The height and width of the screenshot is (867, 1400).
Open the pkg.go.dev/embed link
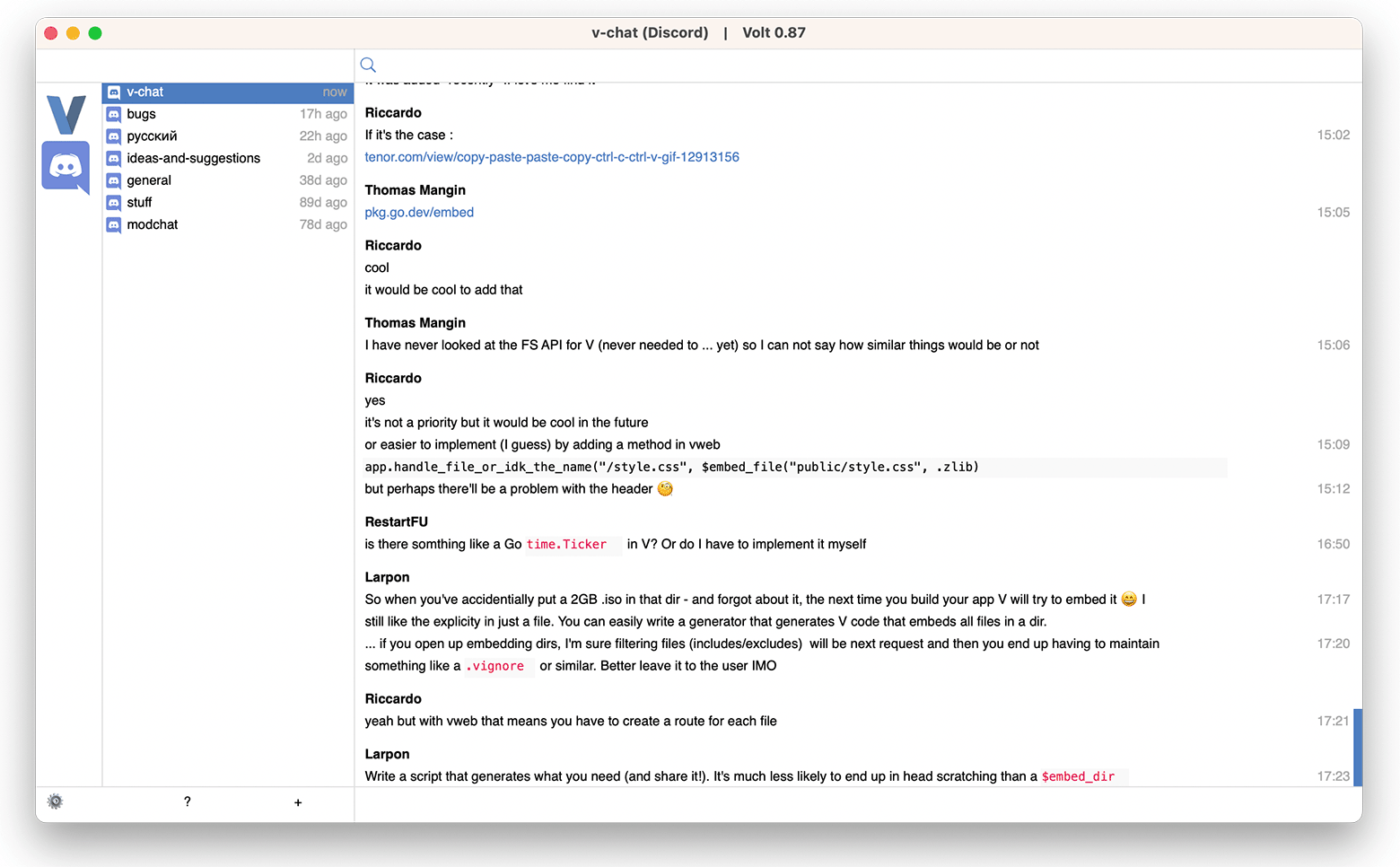419,213
